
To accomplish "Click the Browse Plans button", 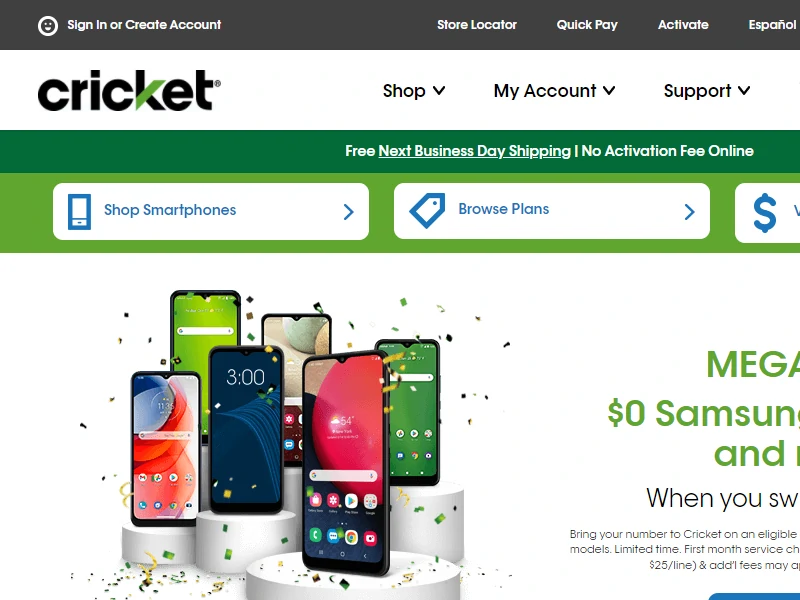I will point(552,211).
